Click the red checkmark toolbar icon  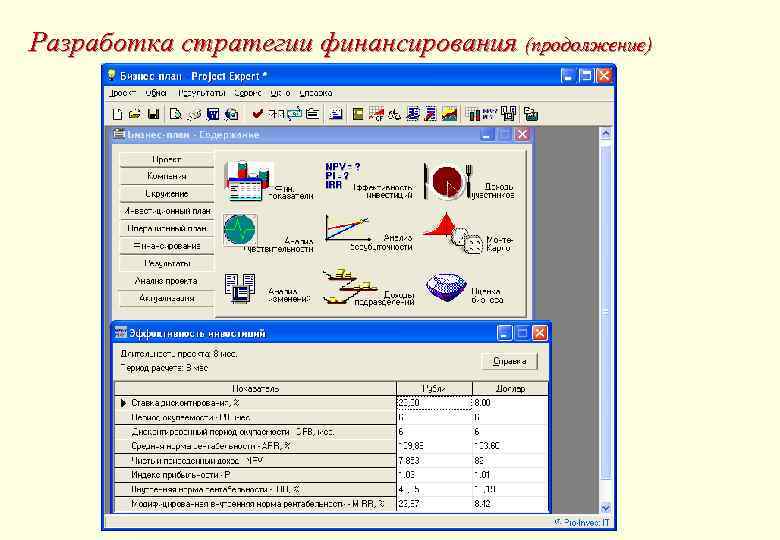(257, 114)
